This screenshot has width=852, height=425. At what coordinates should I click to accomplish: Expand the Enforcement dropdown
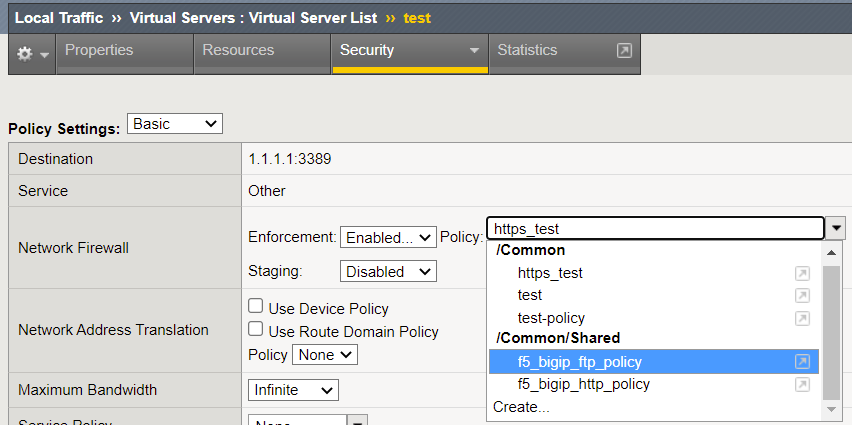click(x=388, y=238)
